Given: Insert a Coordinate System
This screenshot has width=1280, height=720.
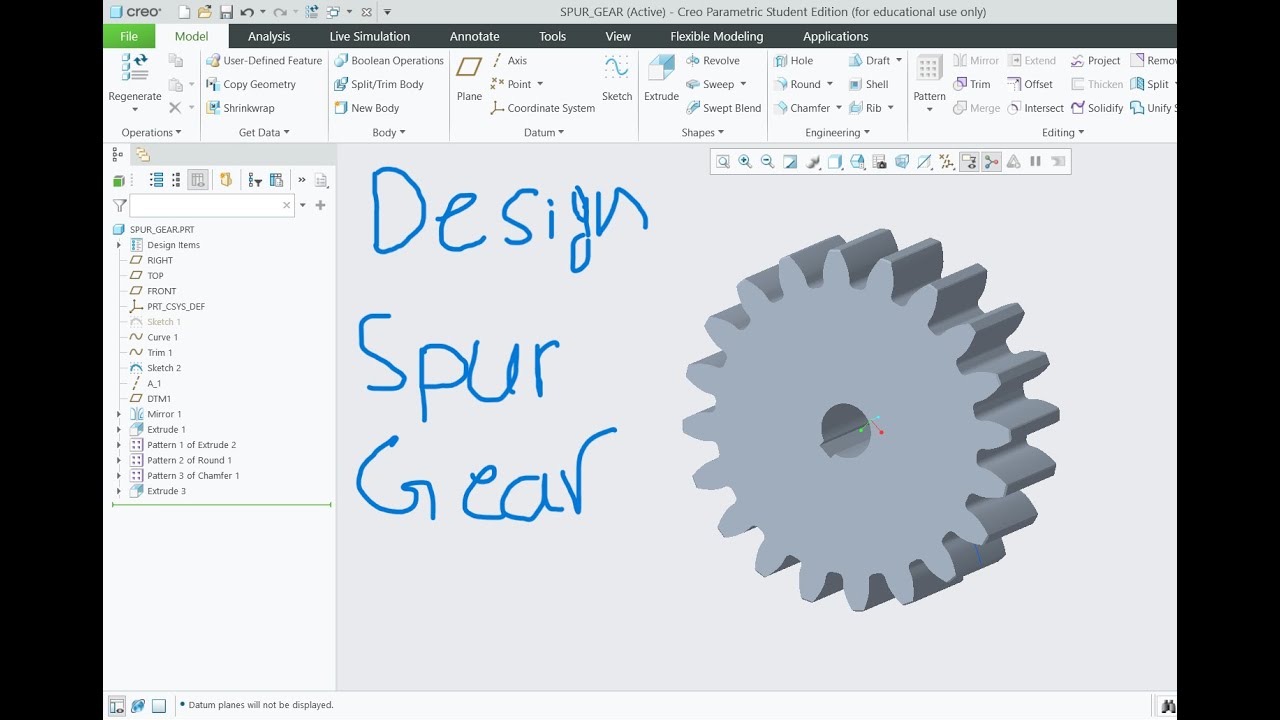Looking at the screenshot, I should click(542, 108).
